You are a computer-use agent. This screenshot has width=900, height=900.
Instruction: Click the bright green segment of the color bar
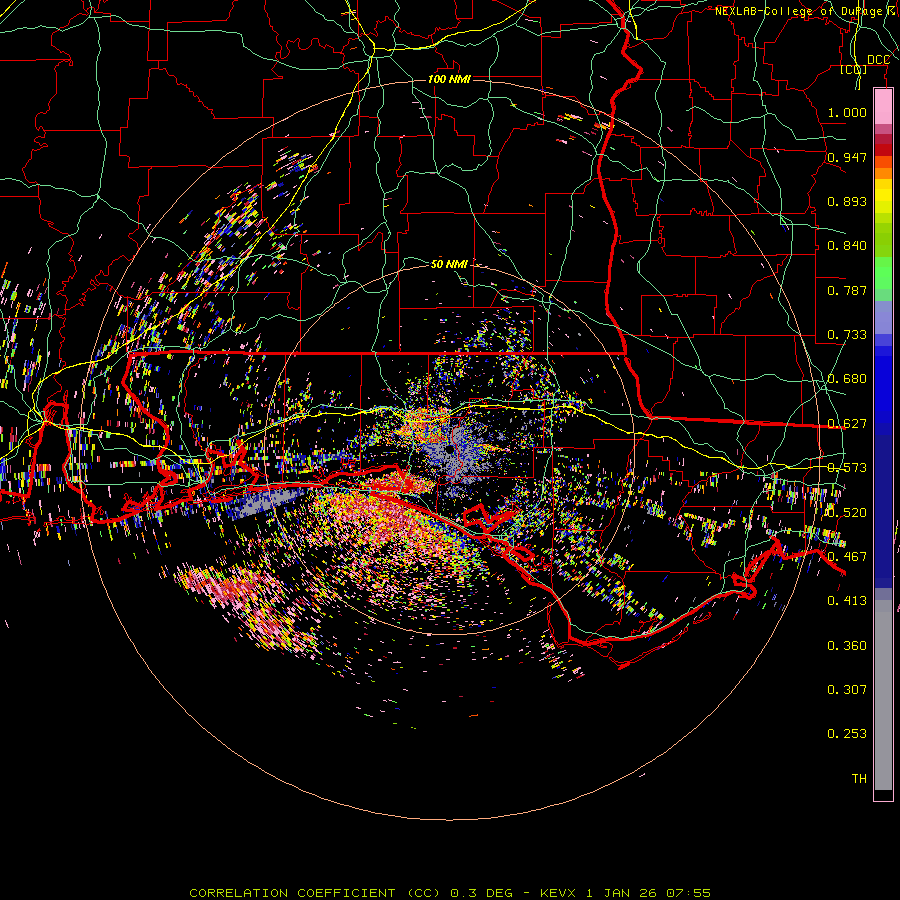[x=883, y=273]
